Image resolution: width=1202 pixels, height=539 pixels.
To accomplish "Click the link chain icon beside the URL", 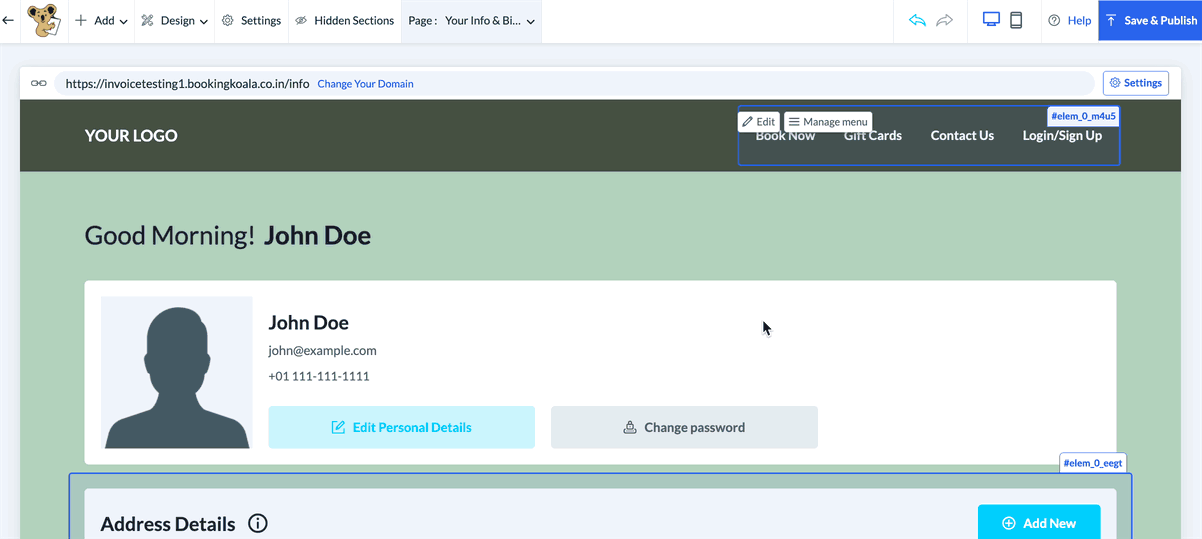I will point(39,83).
